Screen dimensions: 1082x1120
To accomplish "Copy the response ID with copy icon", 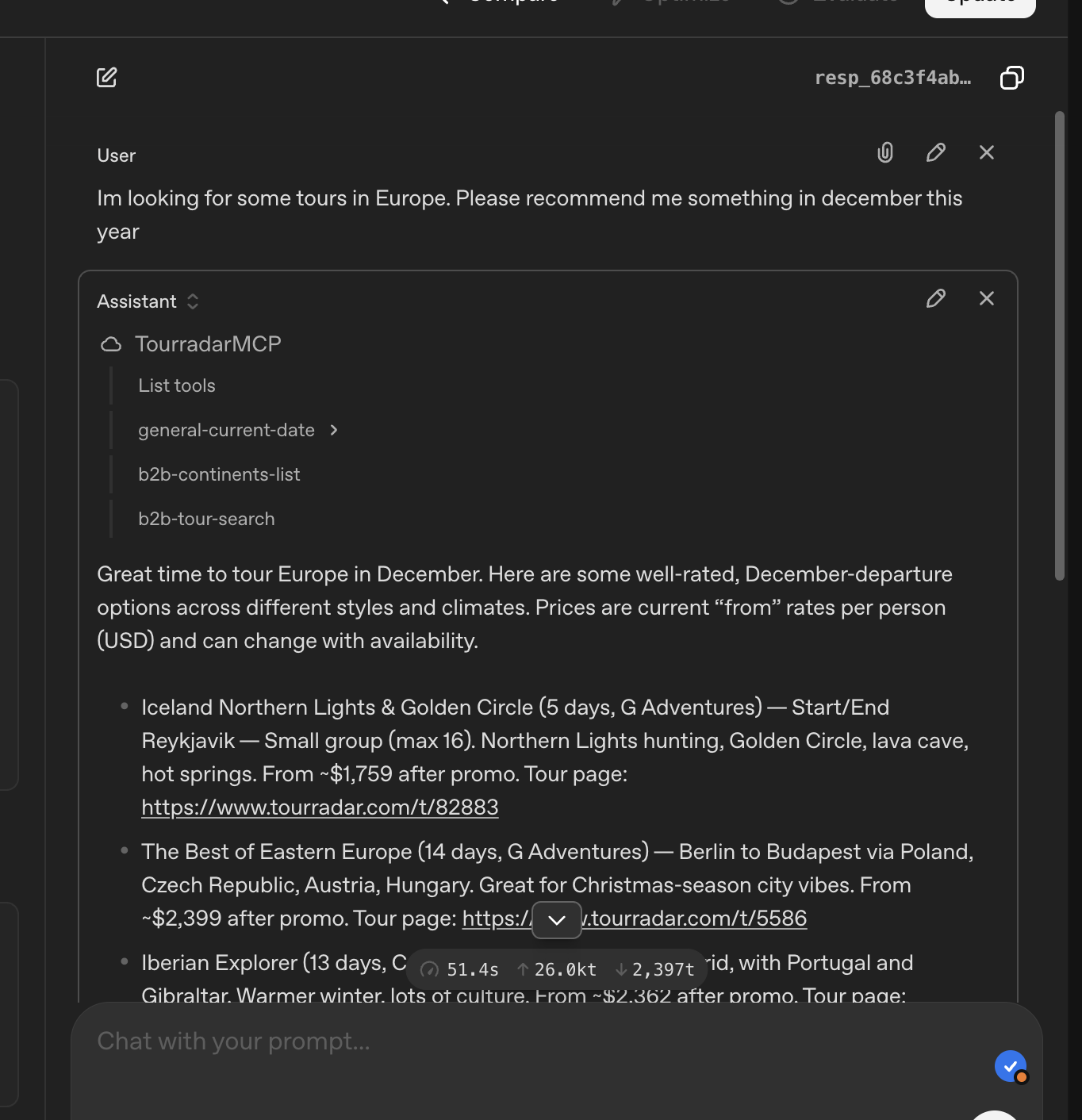I will tap(1011, 78).
